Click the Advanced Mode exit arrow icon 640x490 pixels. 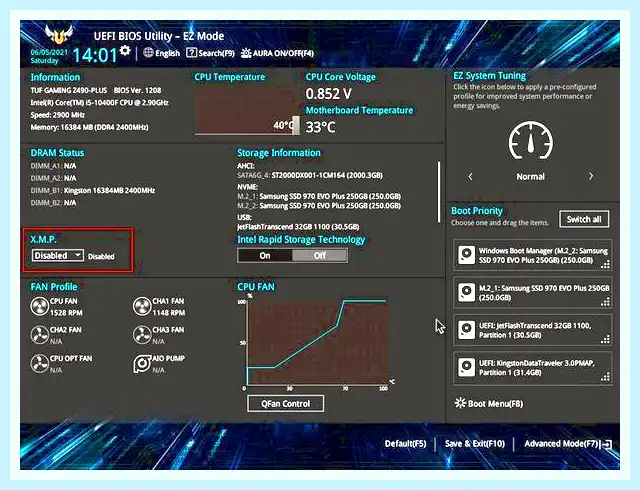coord(607,444)
